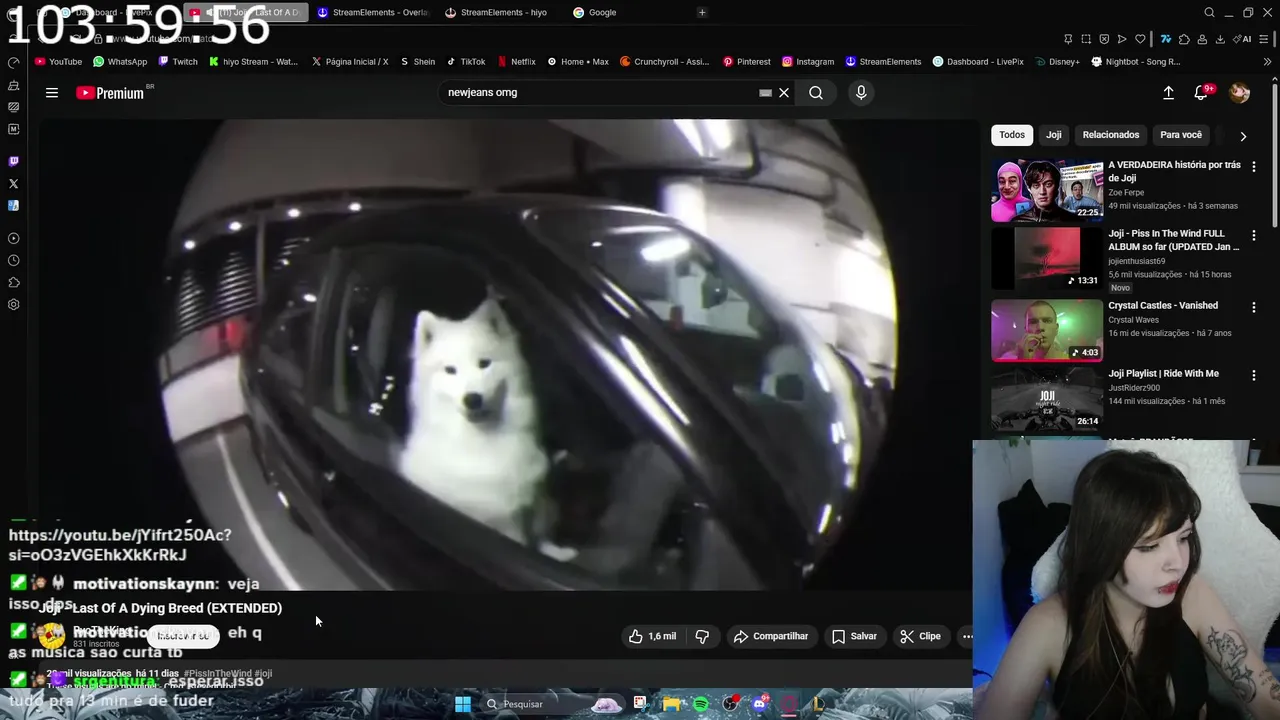The image size is (1280, 720).
Task: Open WhatsApp bookmark
Action: coord(119,62)
